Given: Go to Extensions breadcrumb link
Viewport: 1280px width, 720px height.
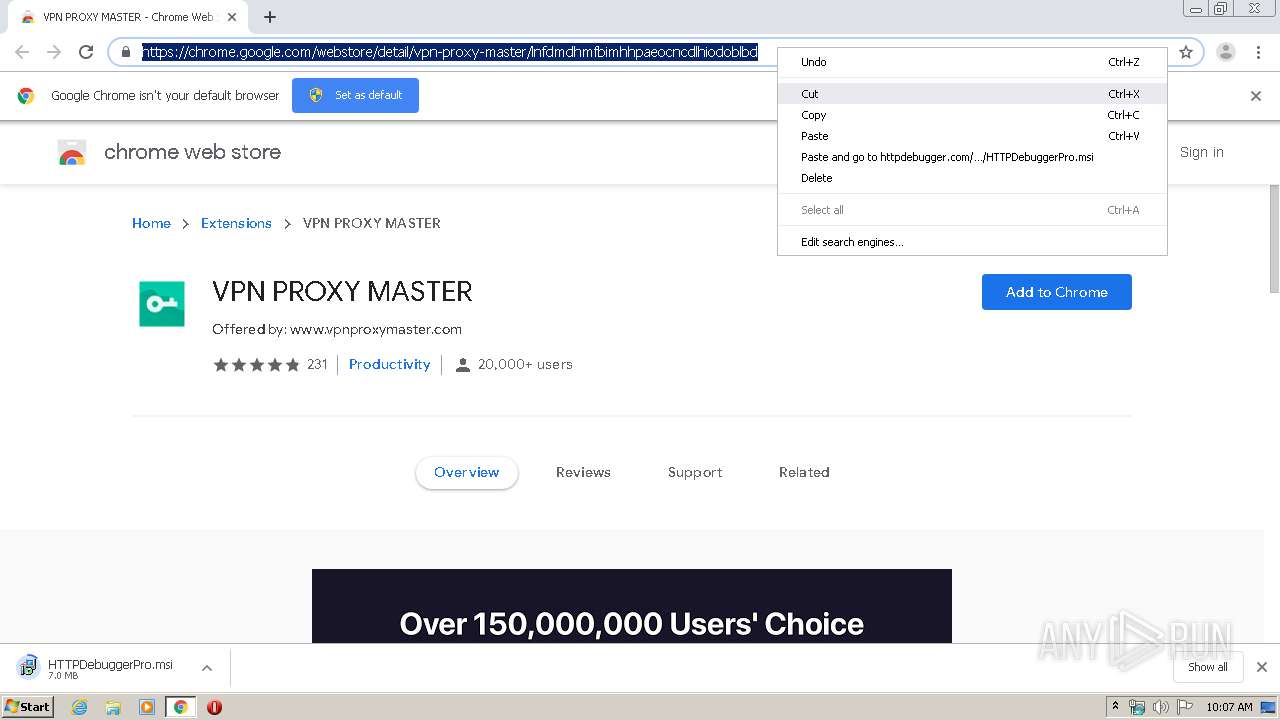Looking at the screenshot, I should pyautogui.click(x=236, y=223).
